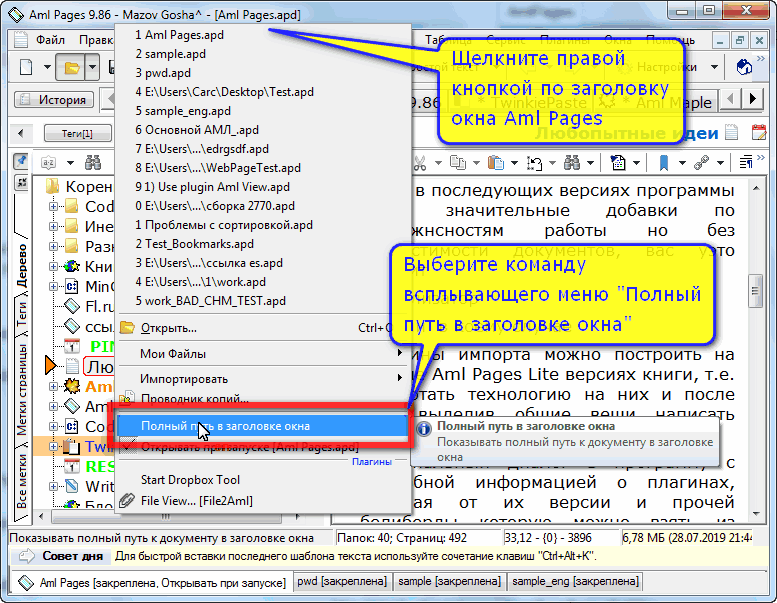The width and height of the screenshot is (777, 603).
Task: Open the bookmark dropdown arrow
Action: pos(682,163)
